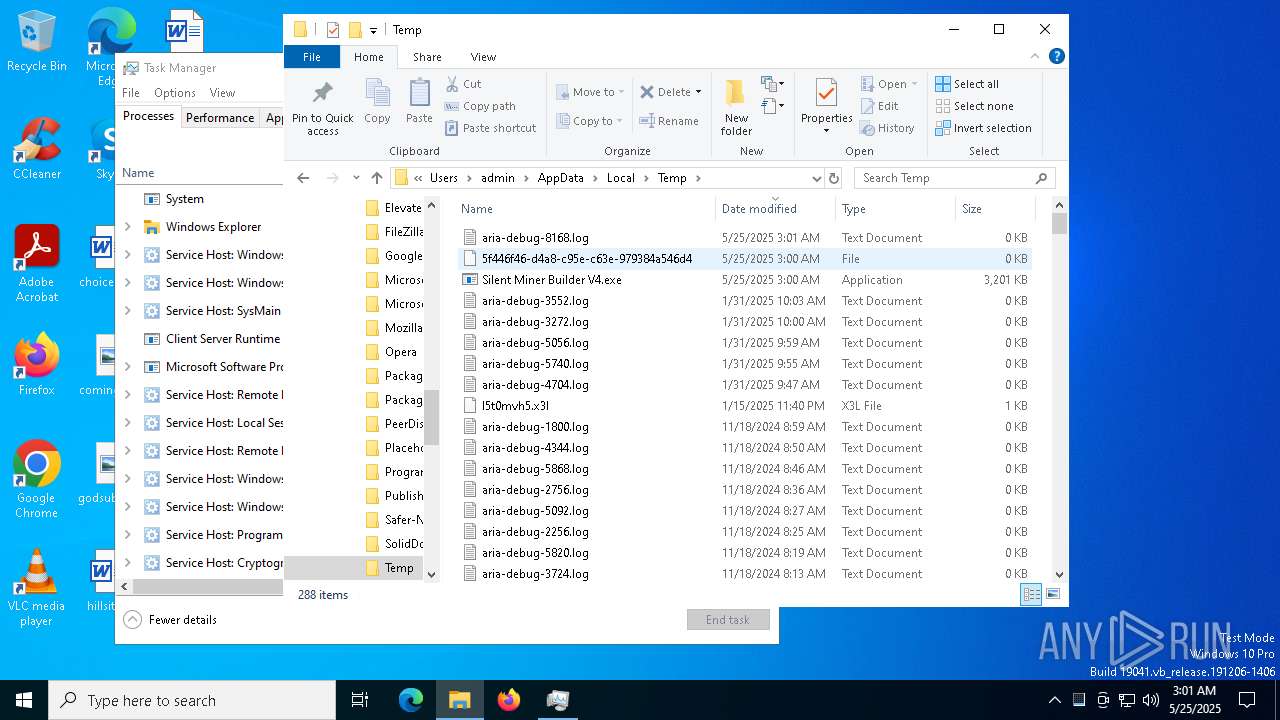Click the End task button
Screen dimensions: 1280x720
pos(728,620)
